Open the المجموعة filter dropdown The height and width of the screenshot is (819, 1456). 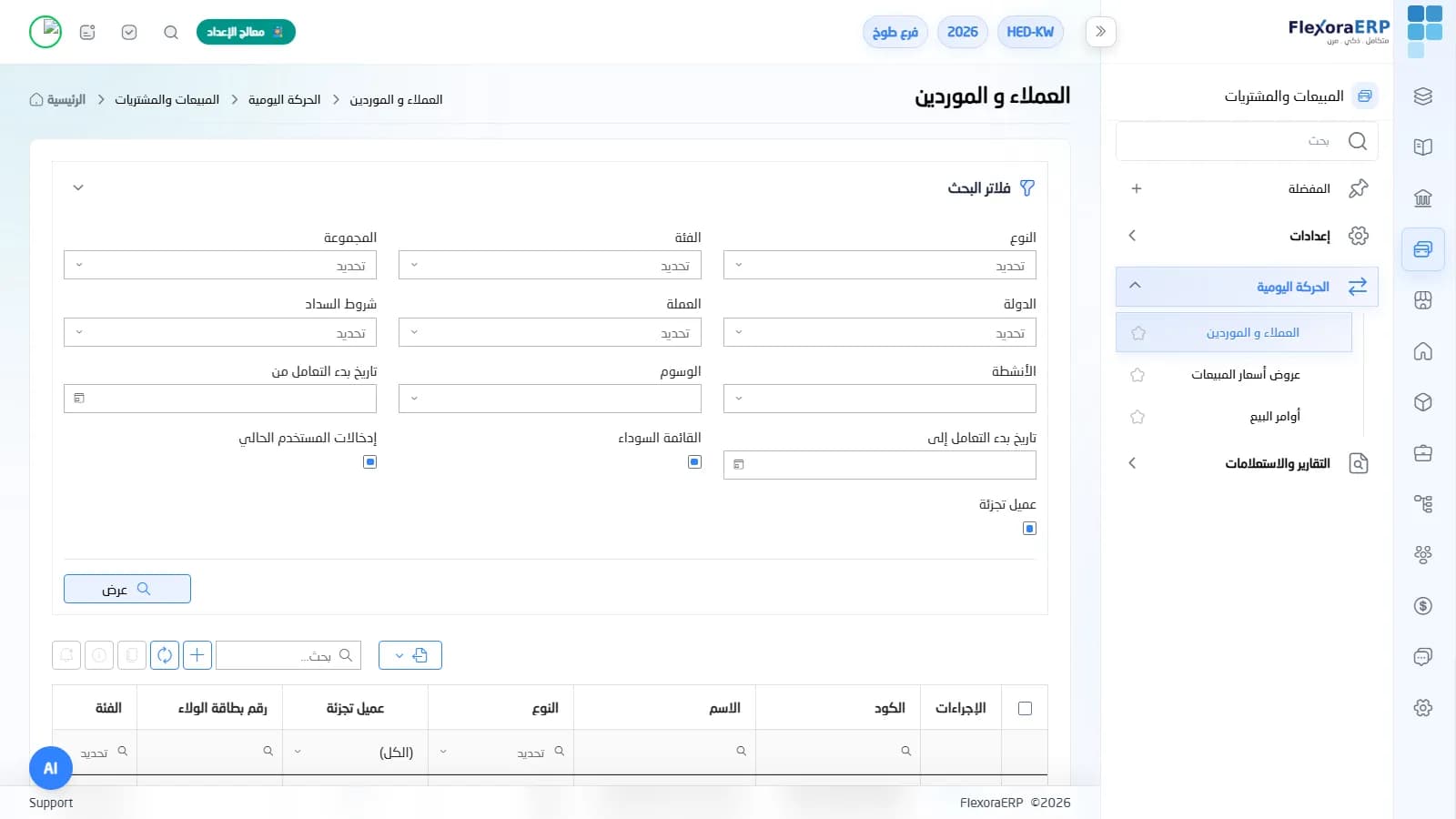[220, 266]
